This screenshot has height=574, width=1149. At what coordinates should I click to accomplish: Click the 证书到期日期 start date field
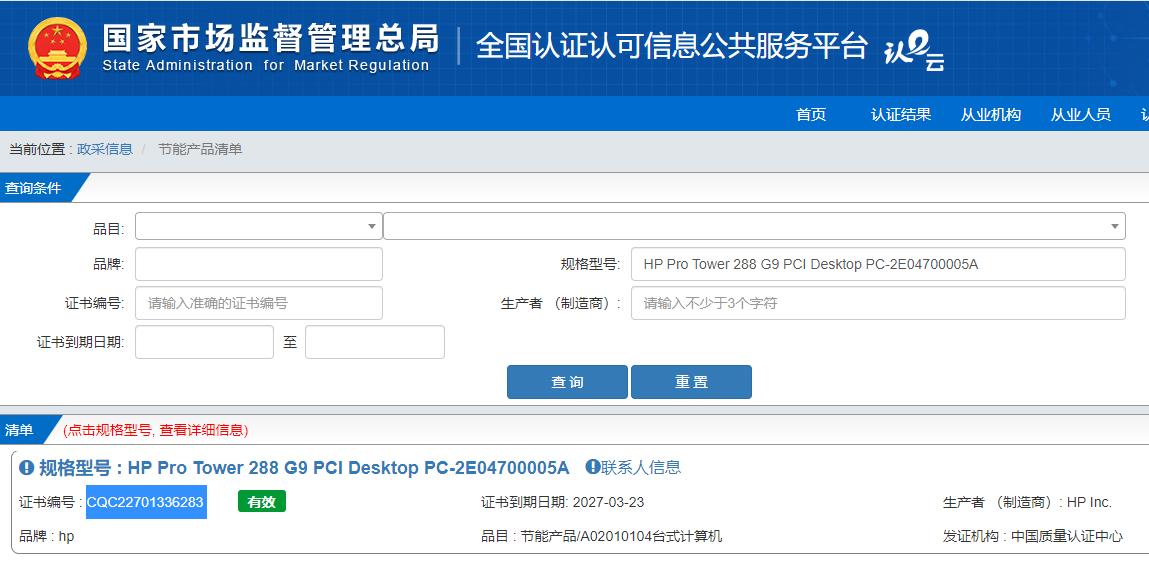[x=204, y=342]
